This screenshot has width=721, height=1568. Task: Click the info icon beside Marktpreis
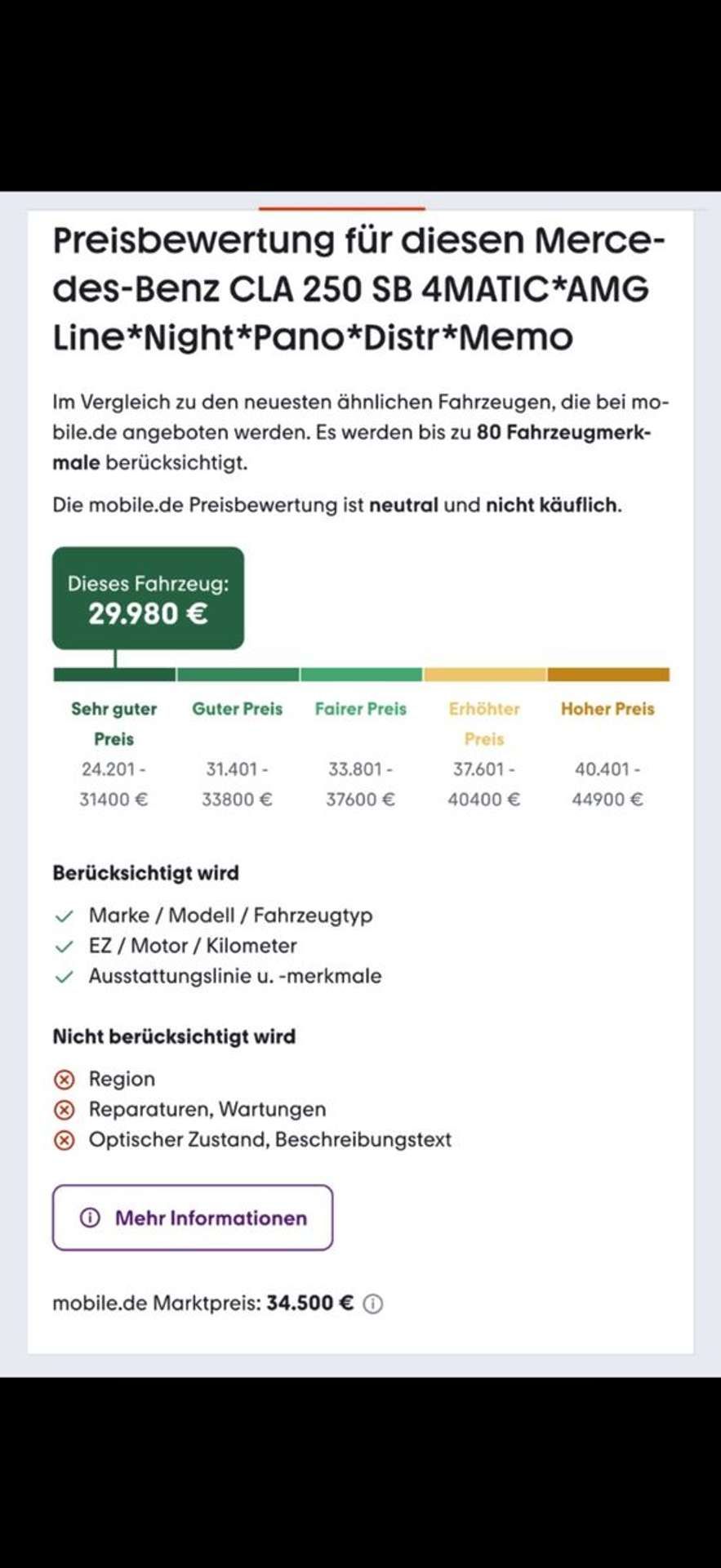pyautogui.click(x=372, y=1303)
